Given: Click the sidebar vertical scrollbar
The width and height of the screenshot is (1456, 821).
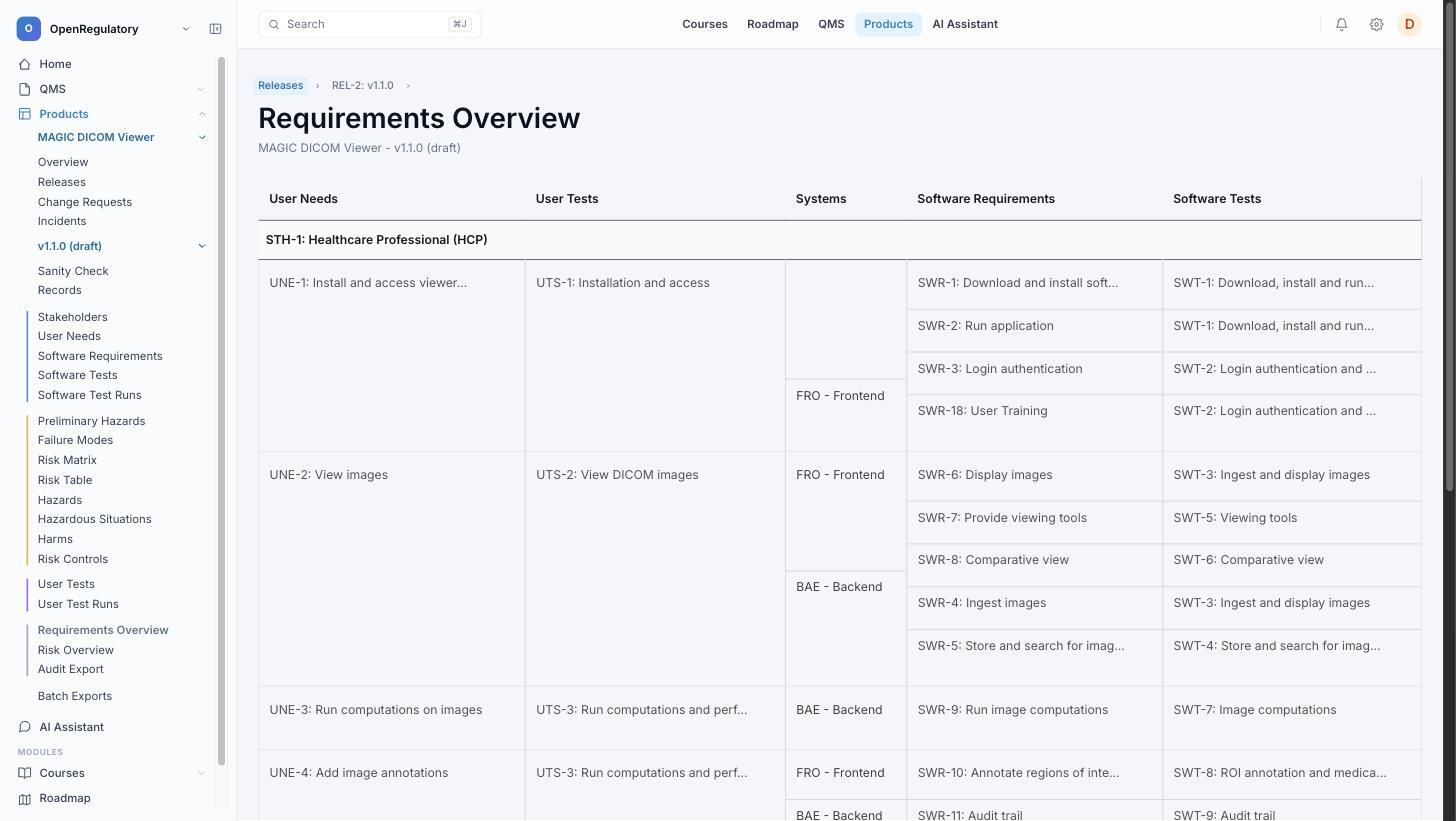Looking at the screenshot, I should click(x=222, y=410).
